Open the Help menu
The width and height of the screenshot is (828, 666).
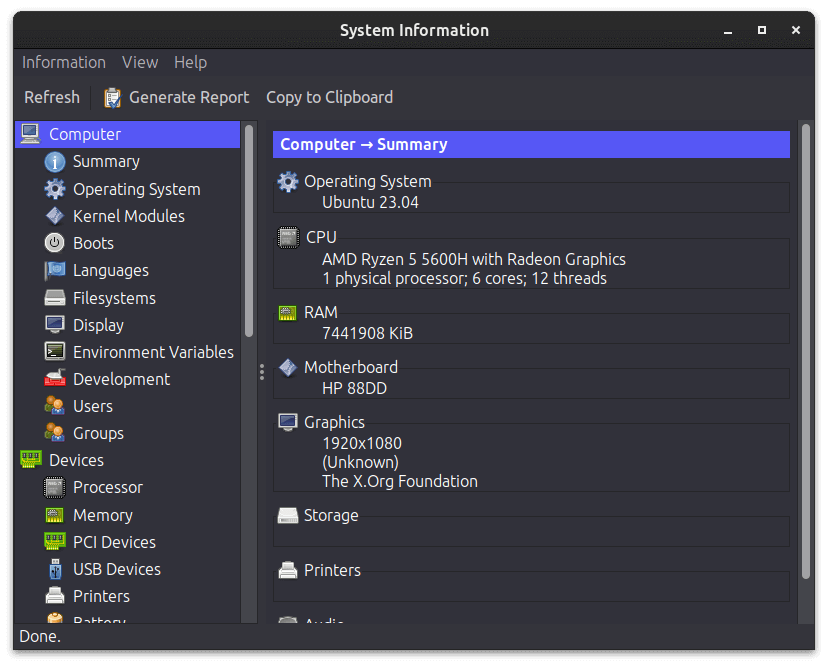coord(190,62)
